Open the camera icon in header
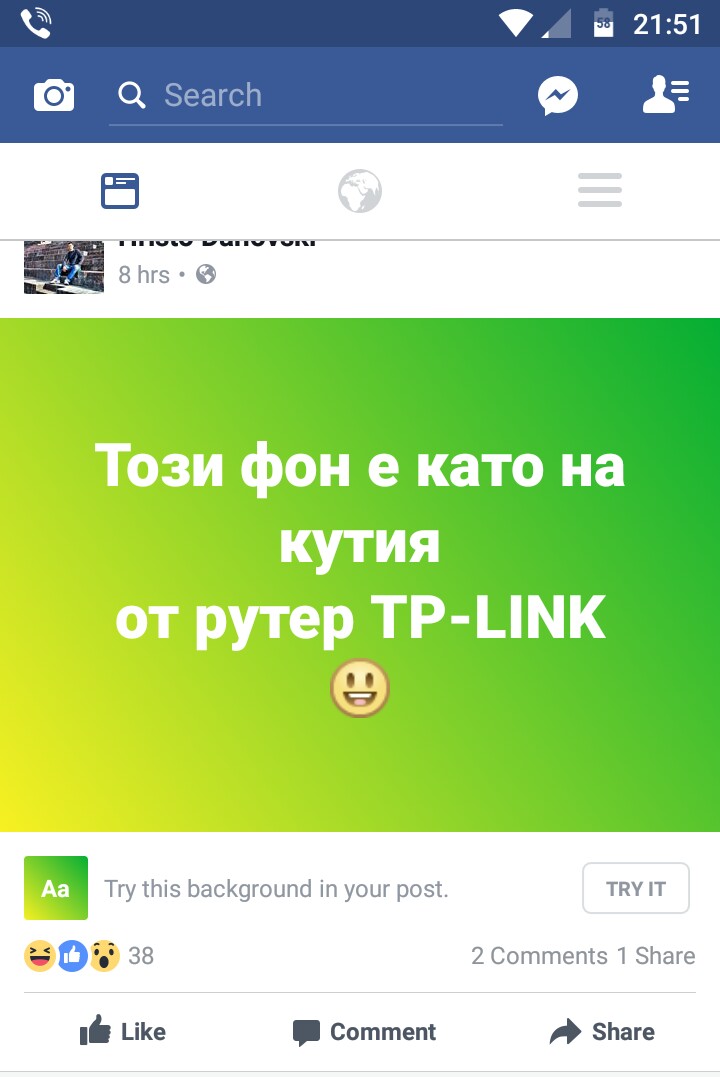Viewport: 720px width, 1077px height. 54,95
